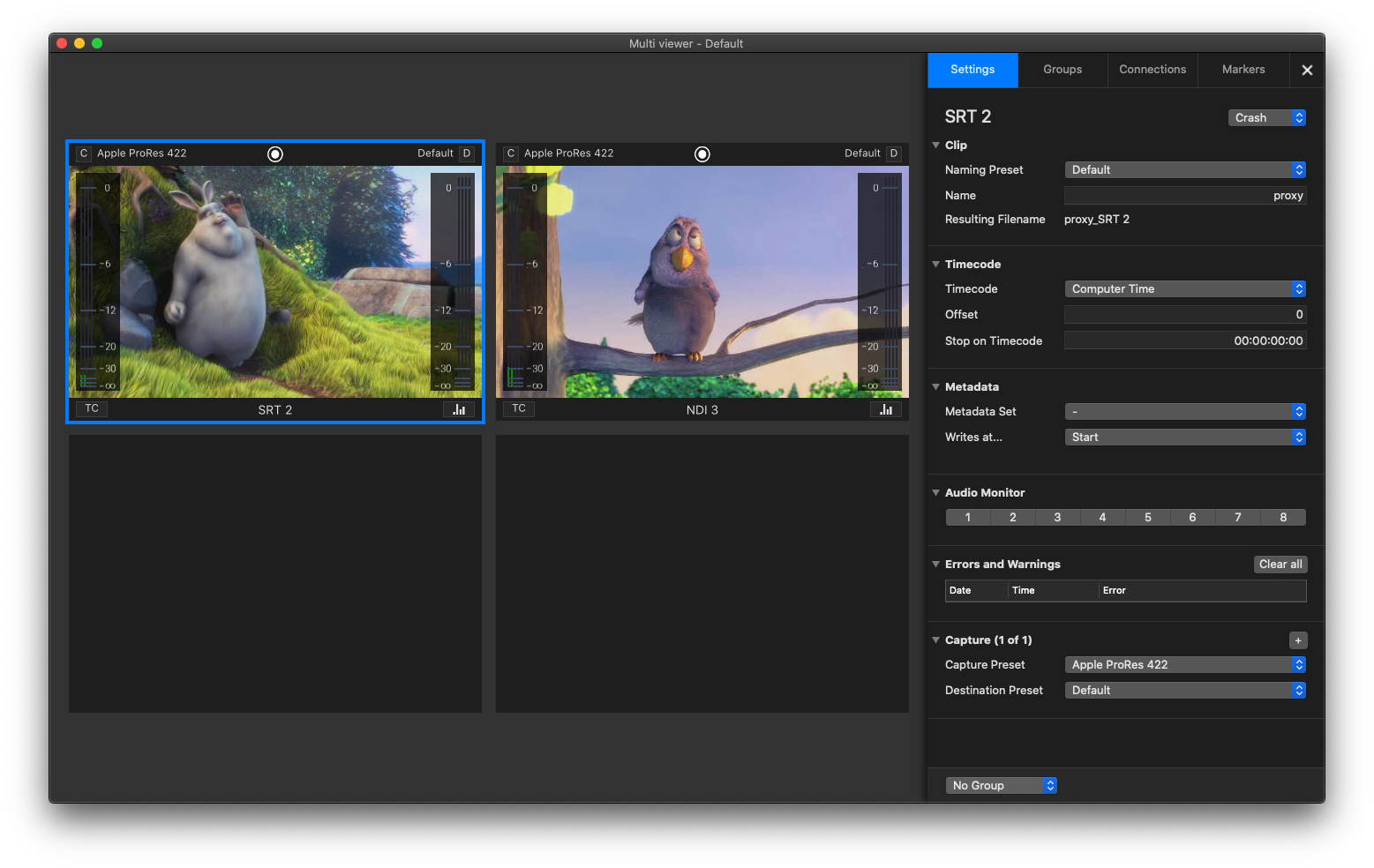Viewport: 1374px width, 868px height.
Task: Open the Crash dropdown next to SRT 2
Action: tap(1267, 118)
